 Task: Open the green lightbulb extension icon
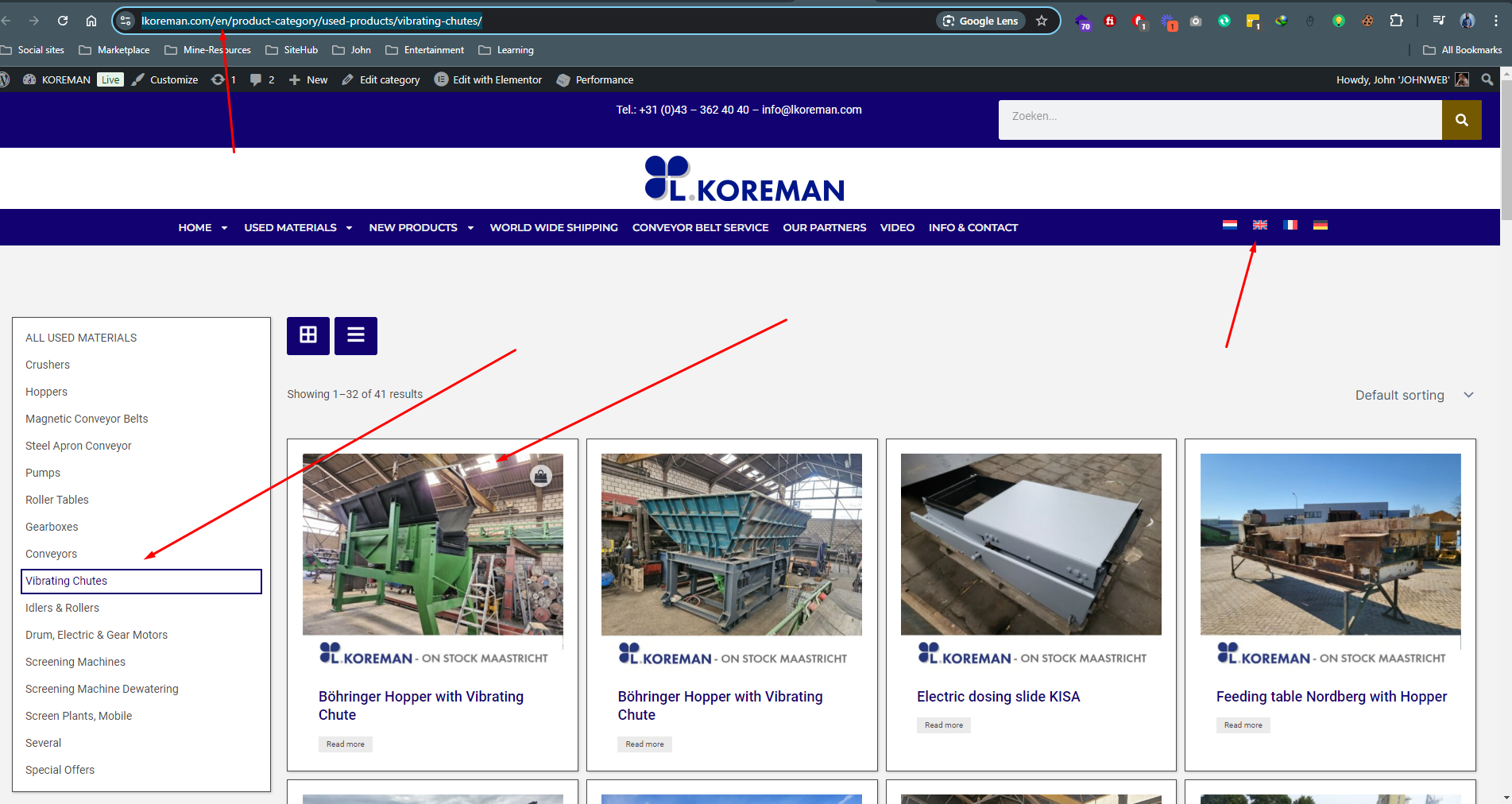pyautogui.click(x=1339, y=21)
